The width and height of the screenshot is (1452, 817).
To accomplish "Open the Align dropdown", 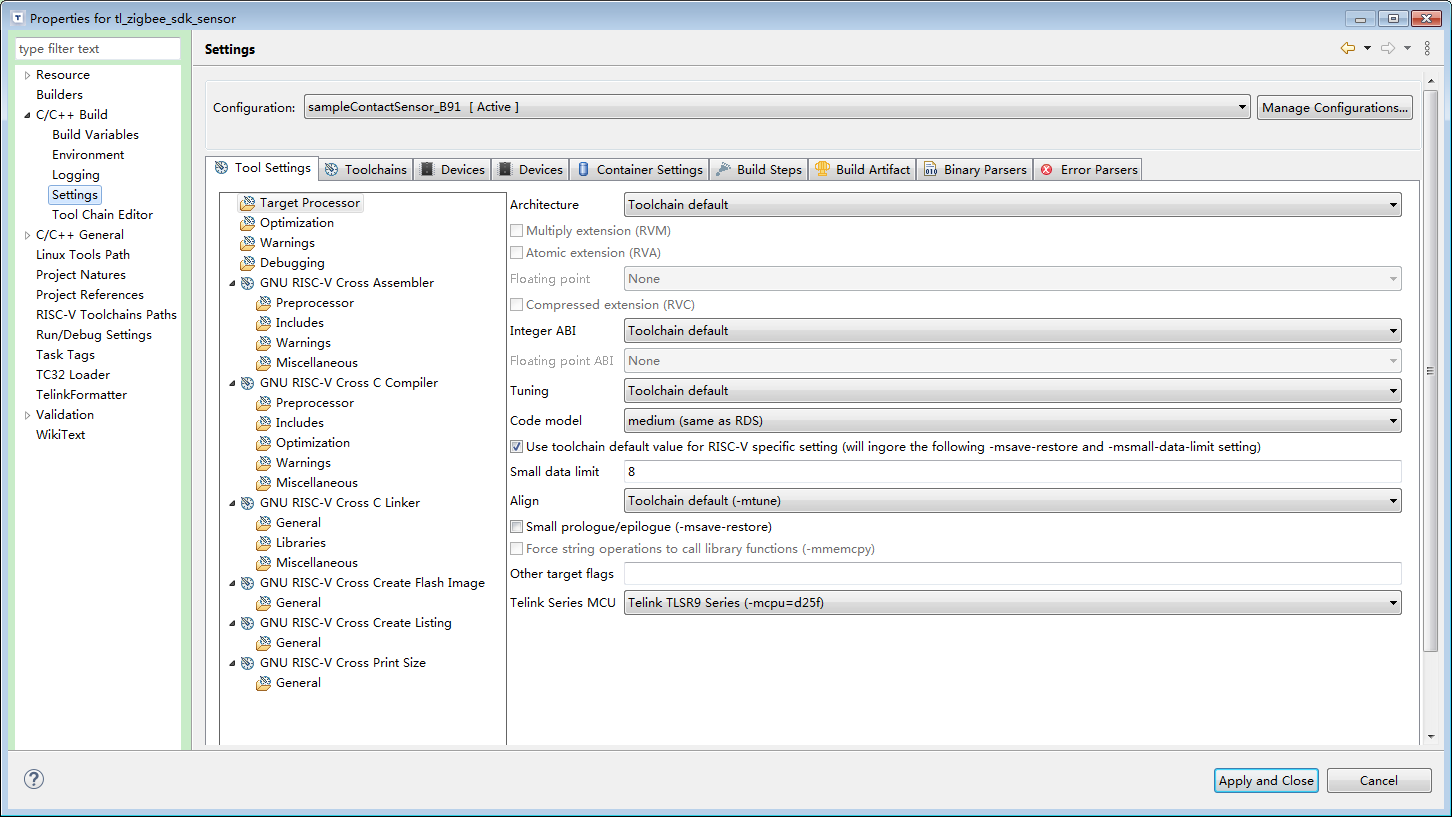I will point(1013,500).
